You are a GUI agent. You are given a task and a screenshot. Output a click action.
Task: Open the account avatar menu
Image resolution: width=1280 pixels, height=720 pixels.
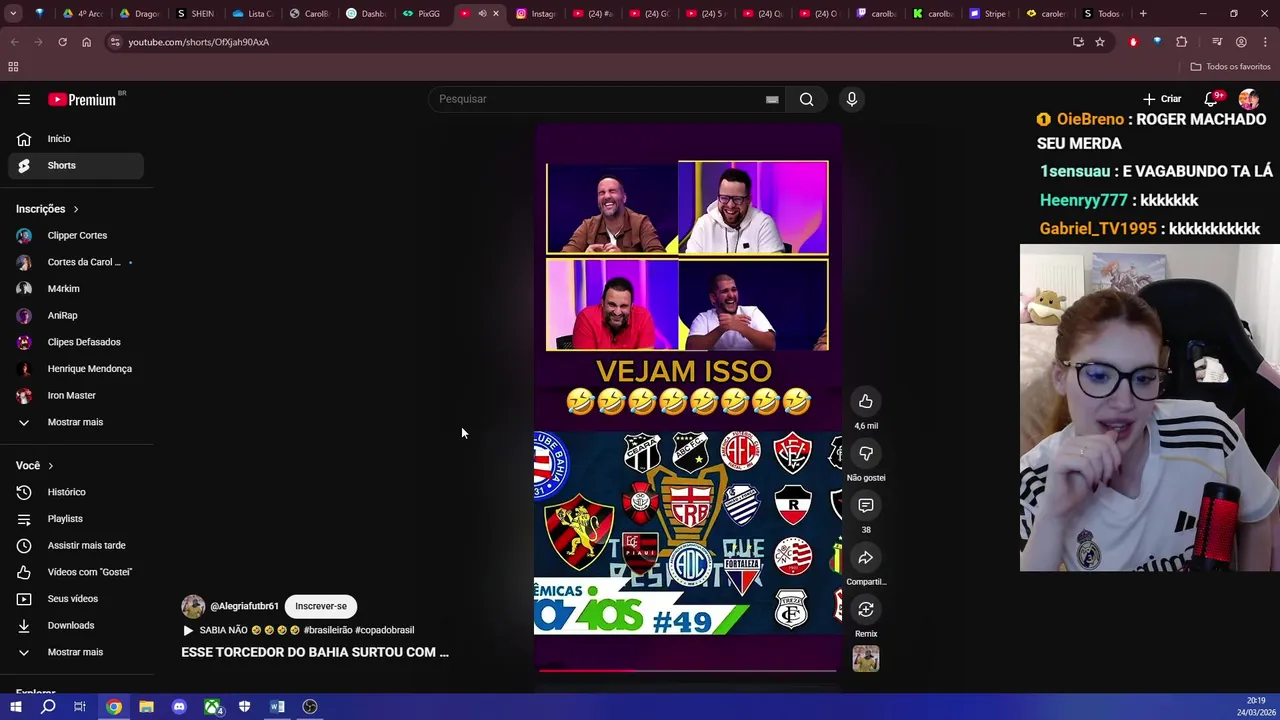(1249, 99)
